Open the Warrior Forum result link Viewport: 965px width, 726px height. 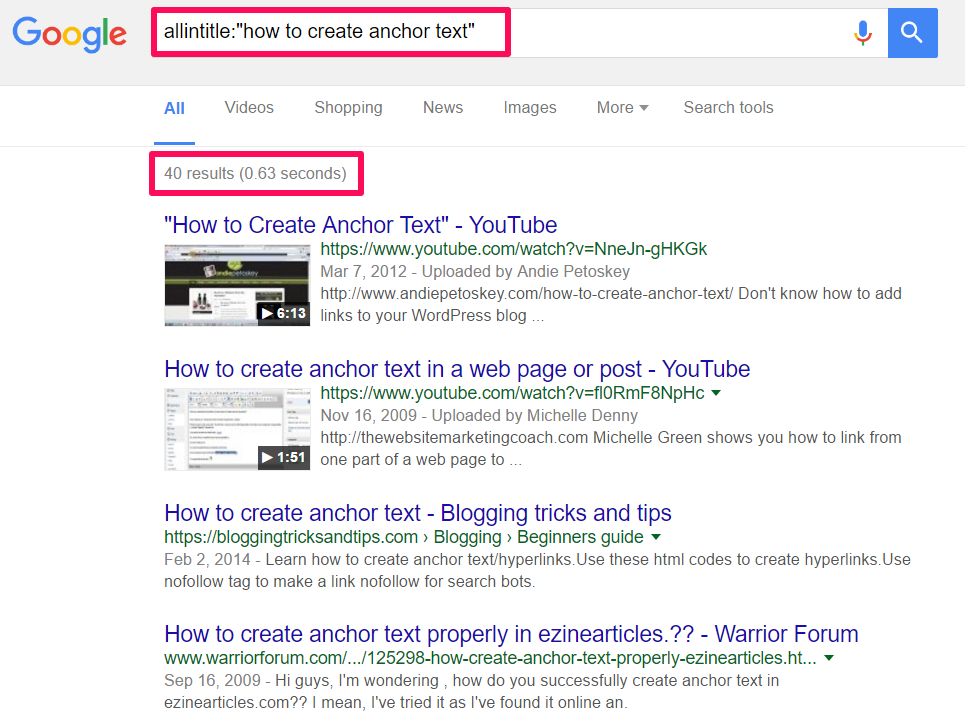pyautogui.click(x=510, y=633)
